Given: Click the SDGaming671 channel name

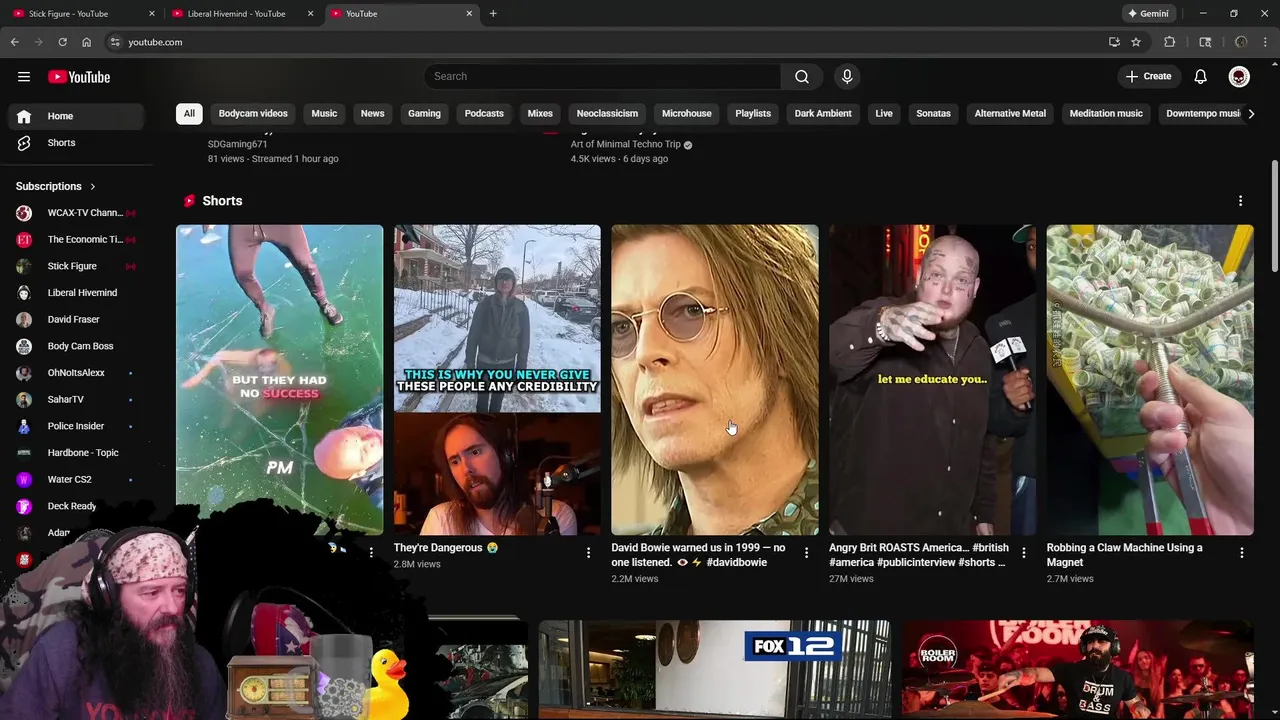Looking at the screenshot, I should click(x=238, y=144).
